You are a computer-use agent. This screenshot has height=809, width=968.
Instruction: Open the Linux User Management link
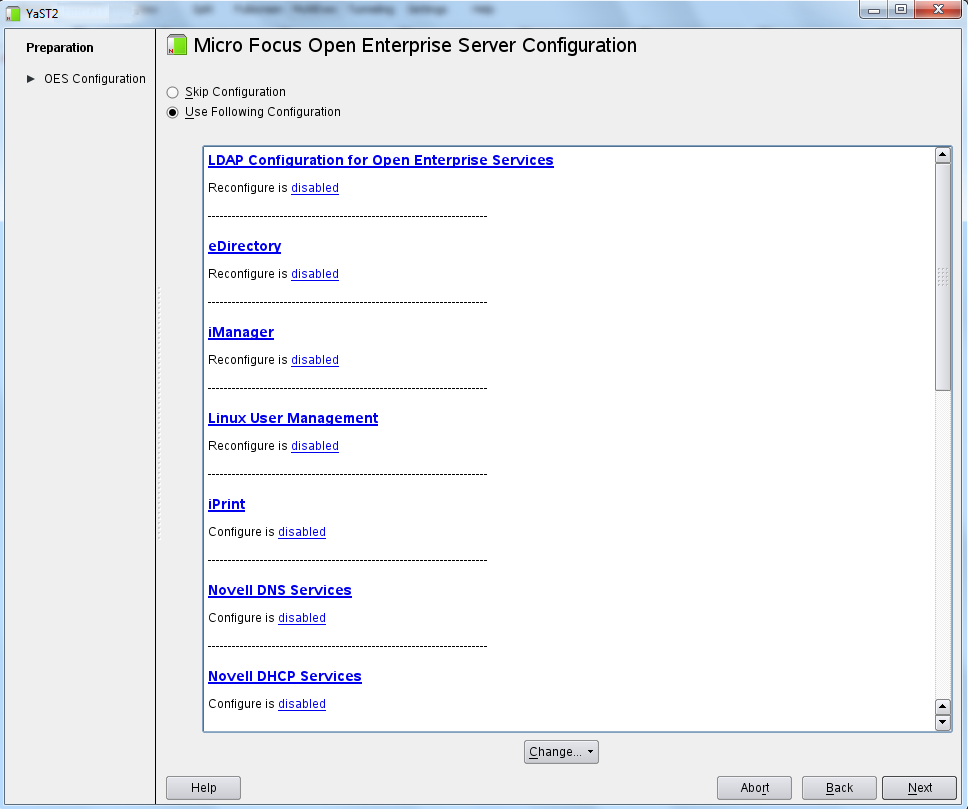pyautogui.click(x=293, y=418)
